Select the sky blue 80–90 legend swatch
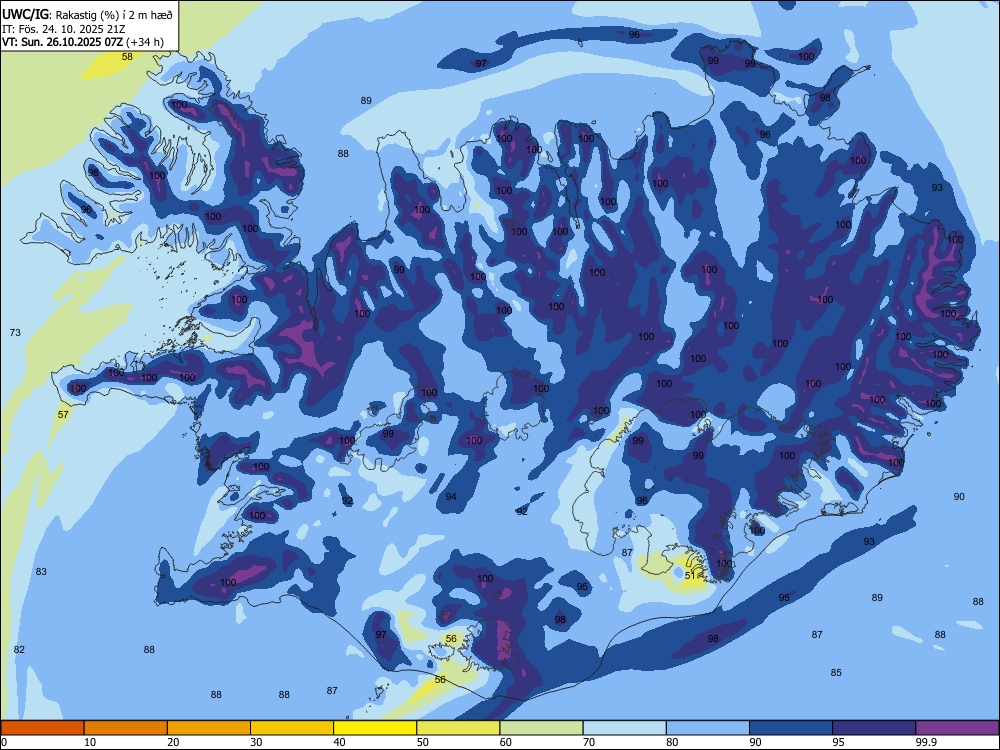Viewport: 1000px width, 750px height. coord(708,728)
